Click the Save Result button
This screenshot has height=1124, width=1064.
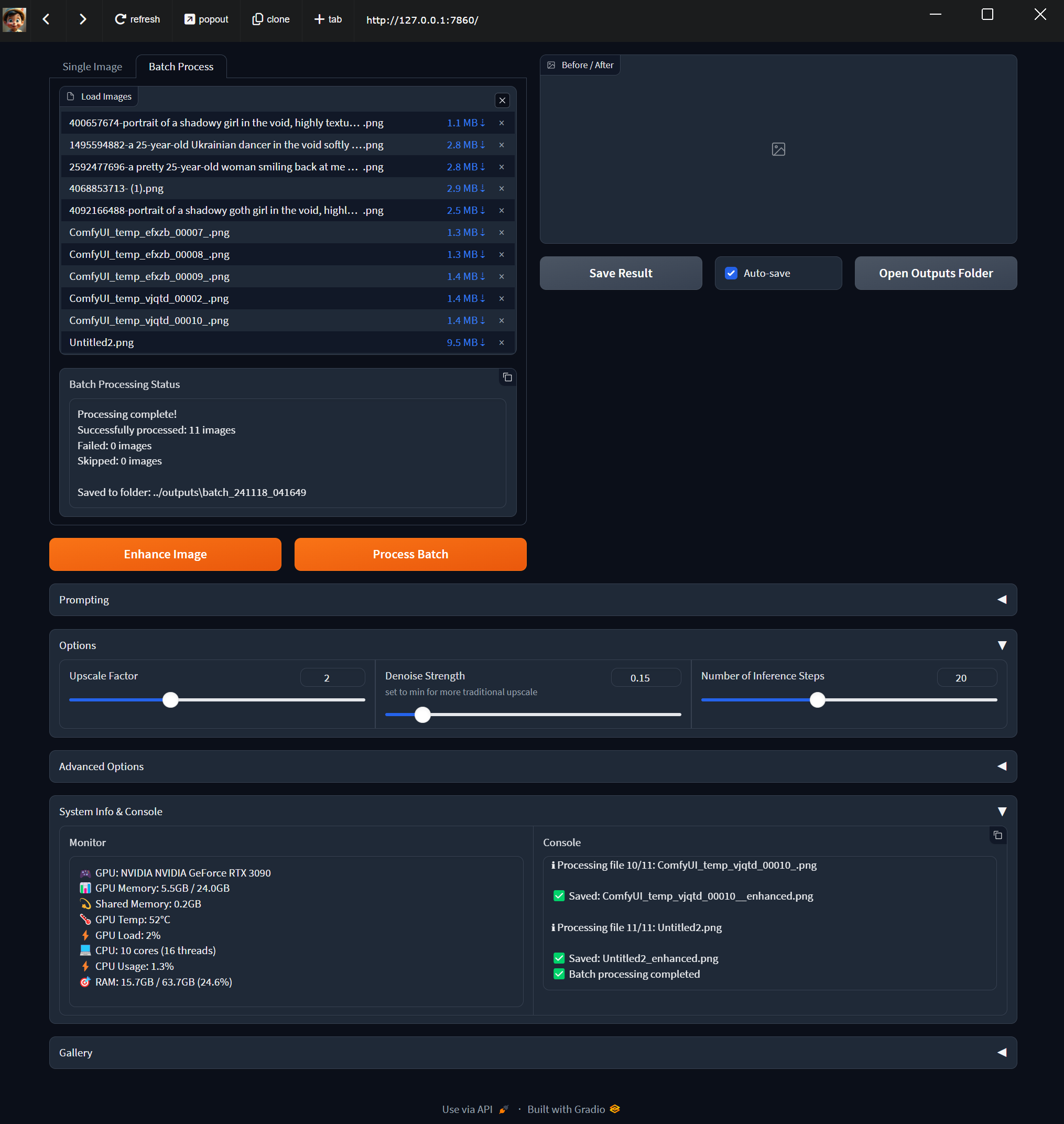click(x=620, y=273)
